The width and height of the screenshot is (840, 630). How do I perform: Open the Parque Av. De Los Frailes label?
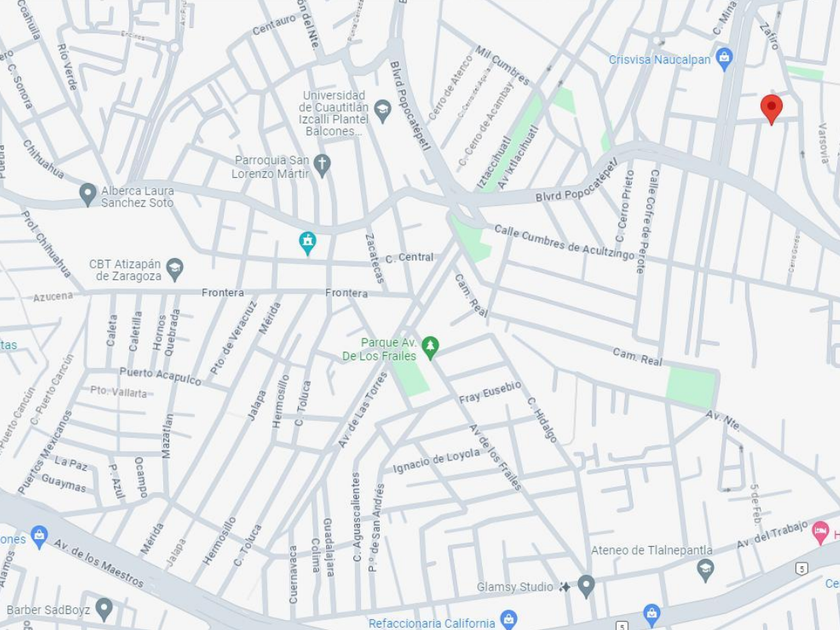(379, 349)
